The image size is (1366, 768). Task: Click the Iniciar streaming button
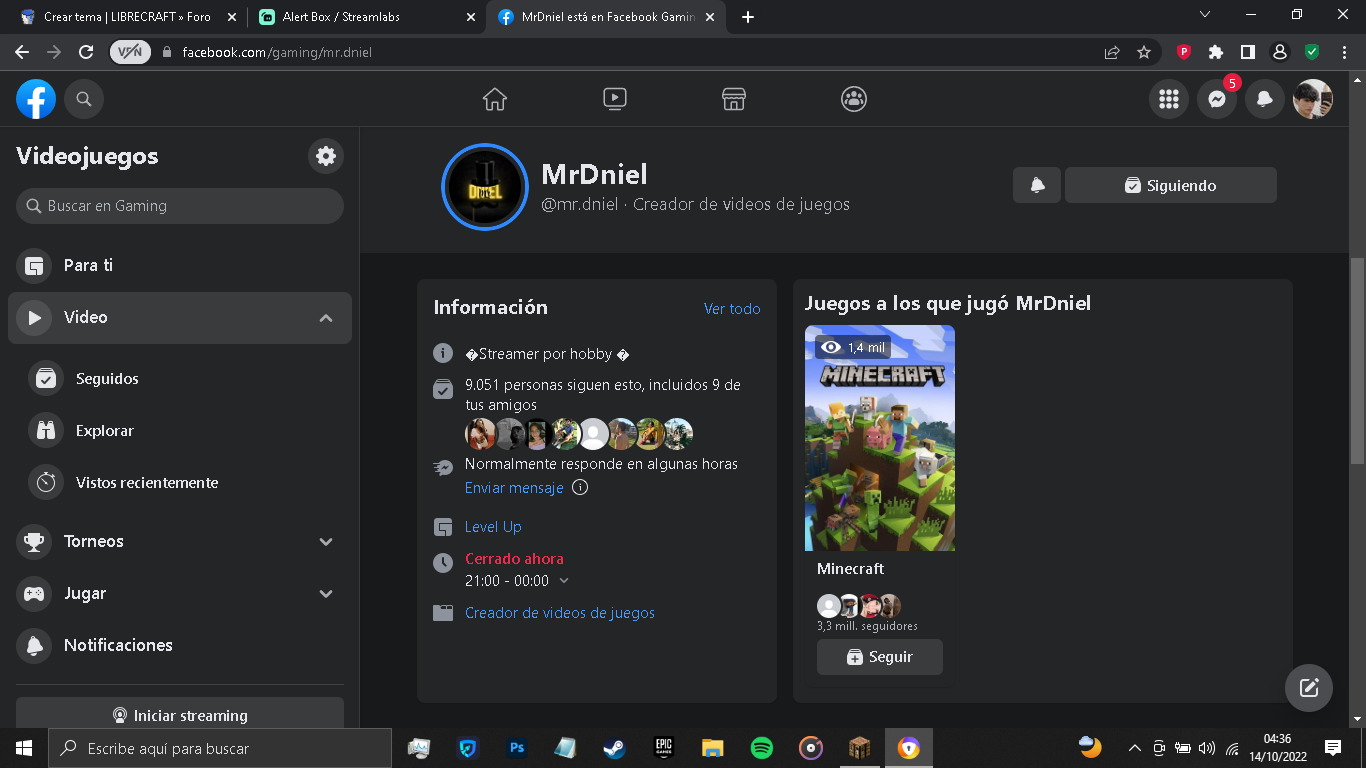[180, 713]
